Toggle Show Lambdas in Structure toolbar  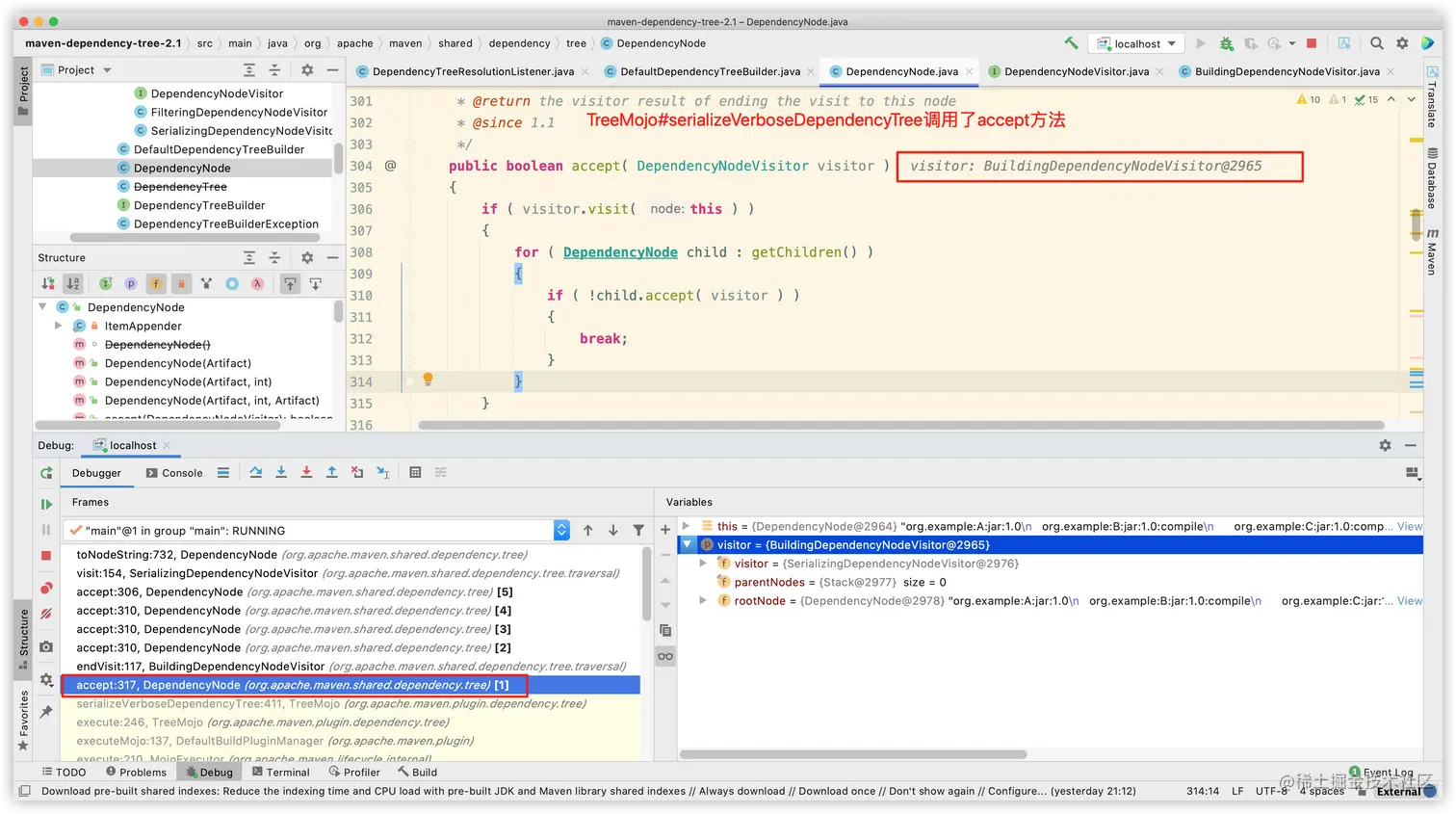257,283
